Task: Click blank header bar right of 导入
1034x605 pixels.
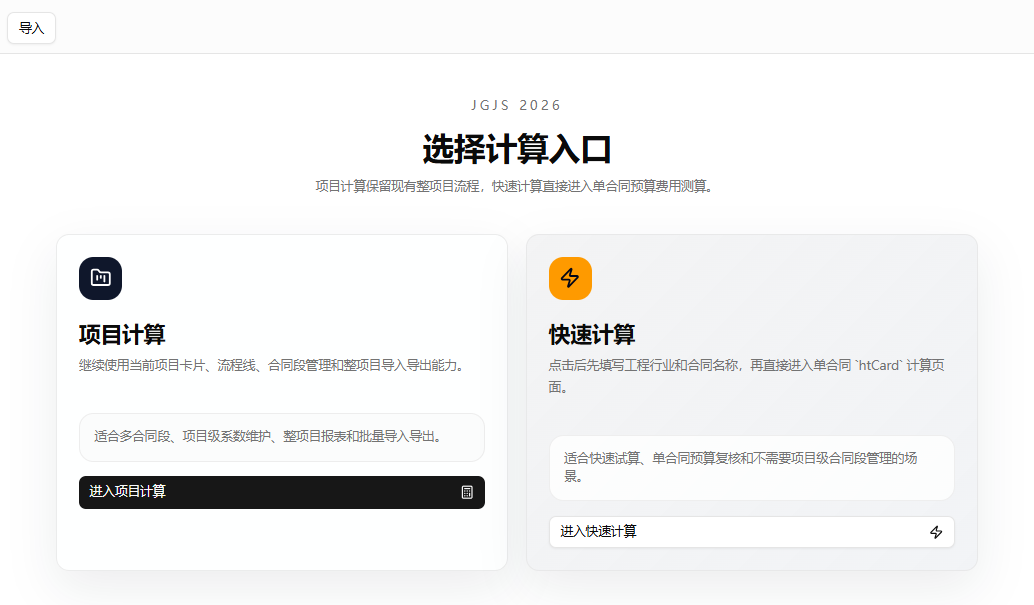Action: [540, 27]
